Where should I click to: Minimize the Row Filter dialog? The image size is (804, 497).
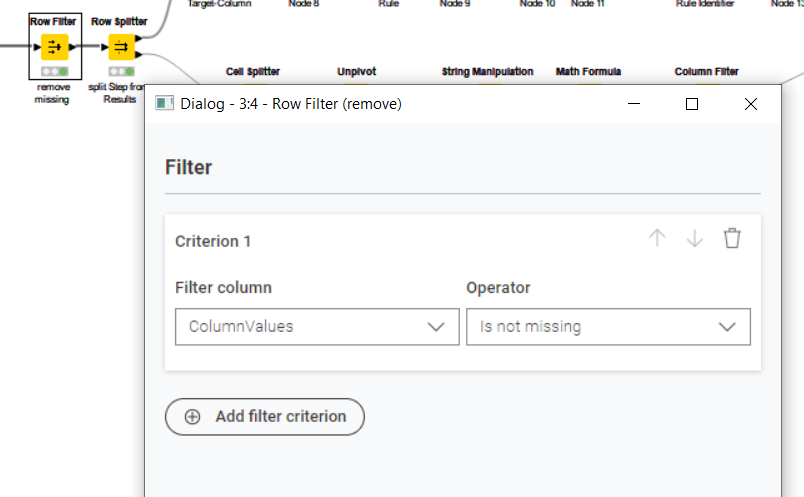[634, 104]
